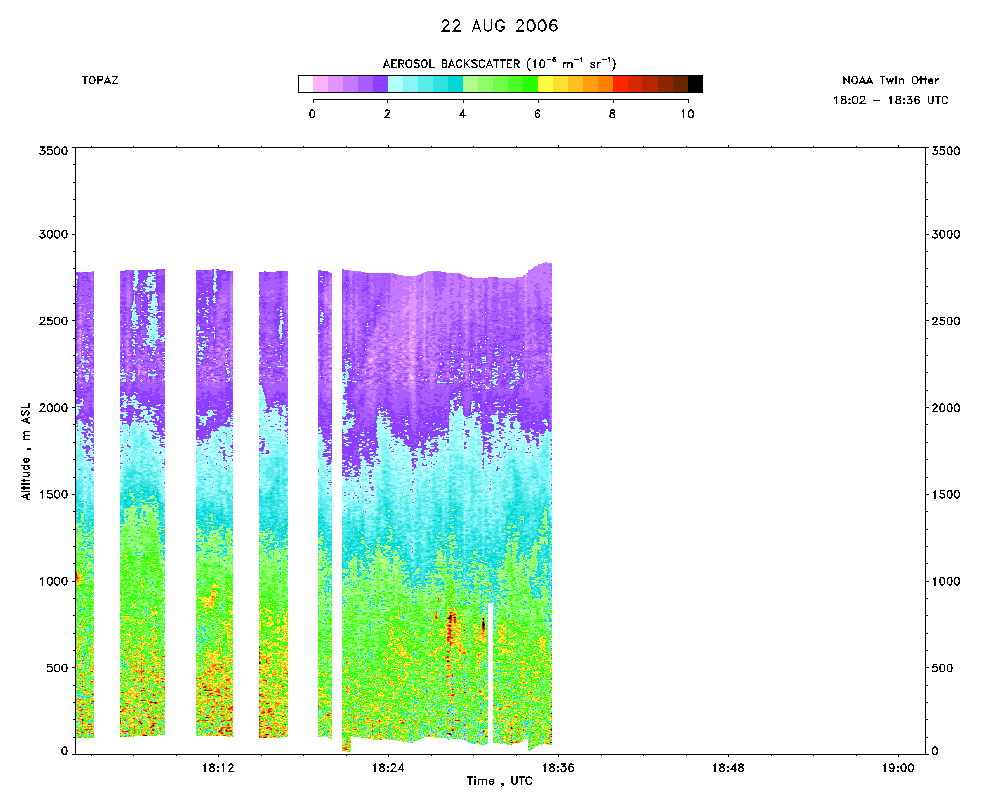
Task: Click the right axis label 1000
Action: click(946, 581)
